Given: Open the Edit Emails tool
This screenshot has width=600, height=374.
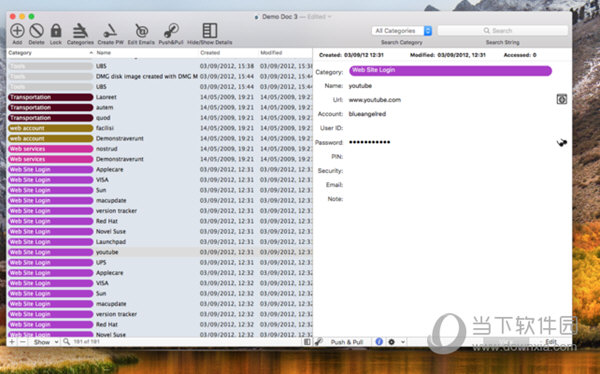Looking at the screenshot, I should tap(141, 31).
